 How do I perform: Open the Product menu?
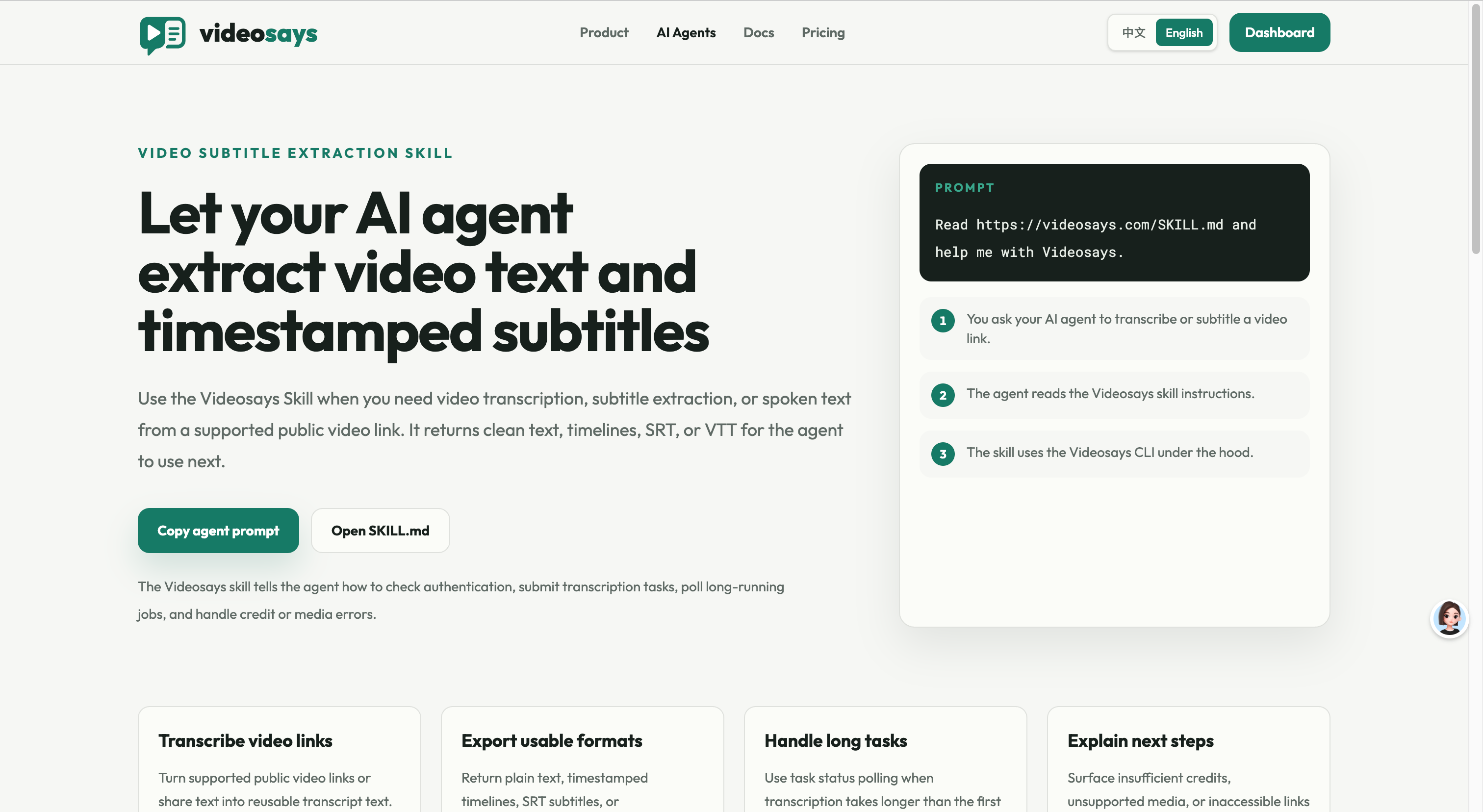603,33
